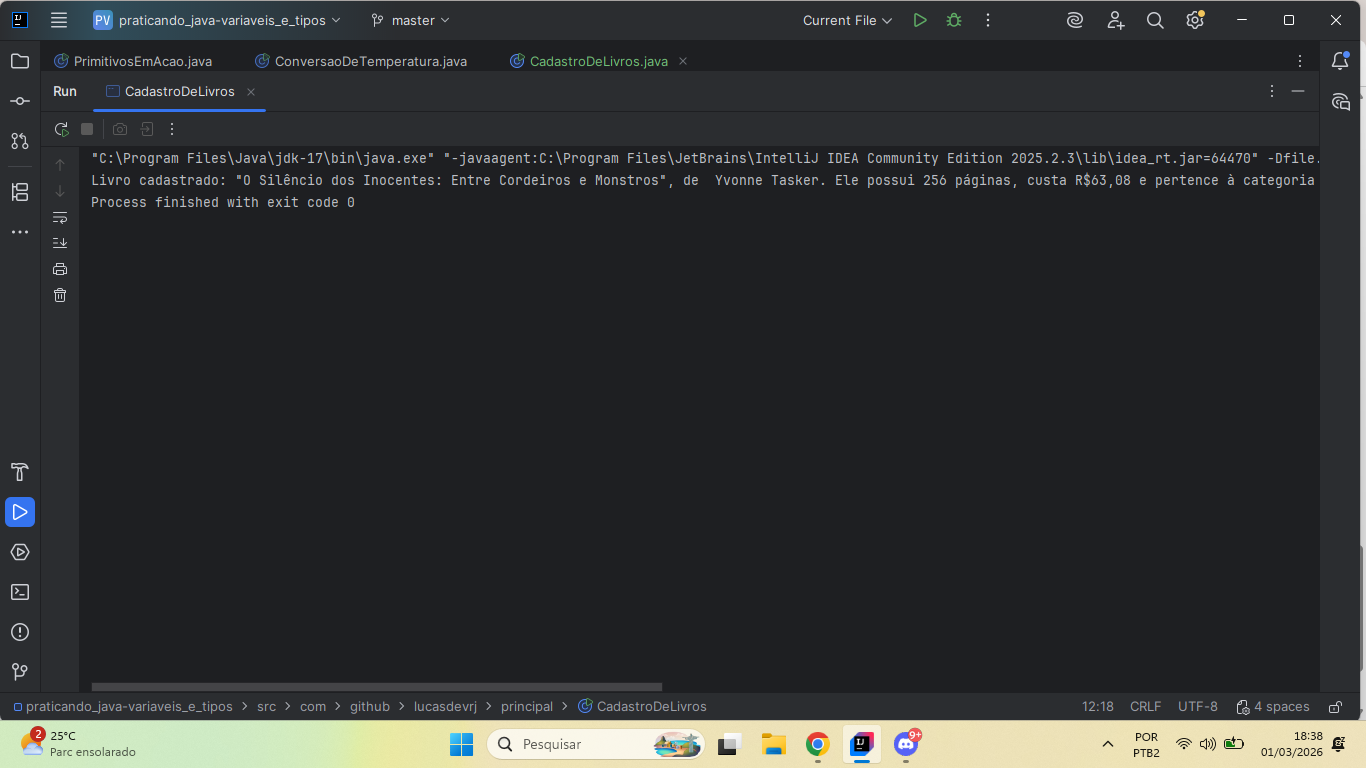1366x768 pixels.
Task: Rerun CadastroDeLivros in Run toolbar
Action: (x=61, y=129)
